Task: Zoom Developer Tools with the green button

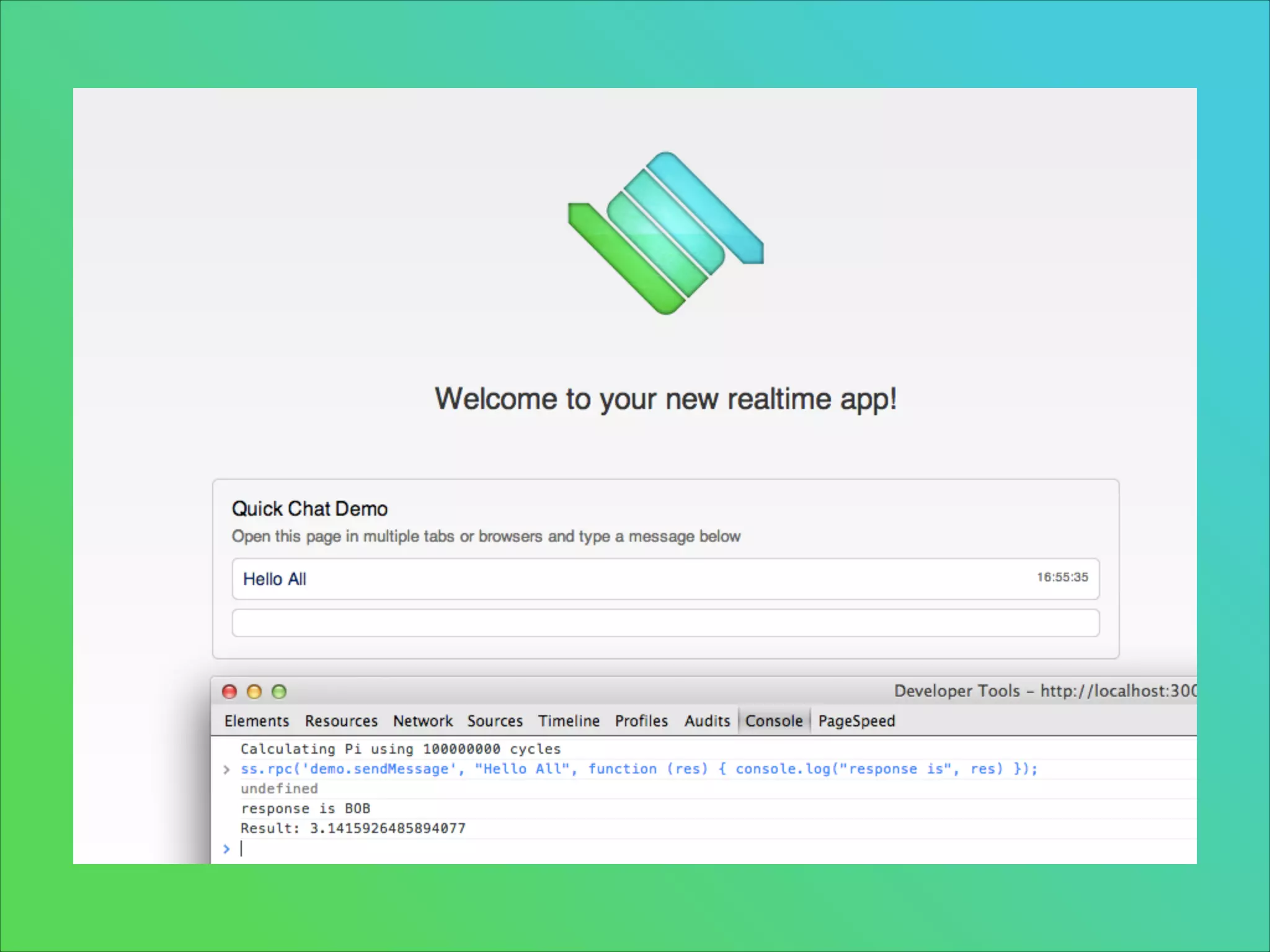Action: coord(279,692)
